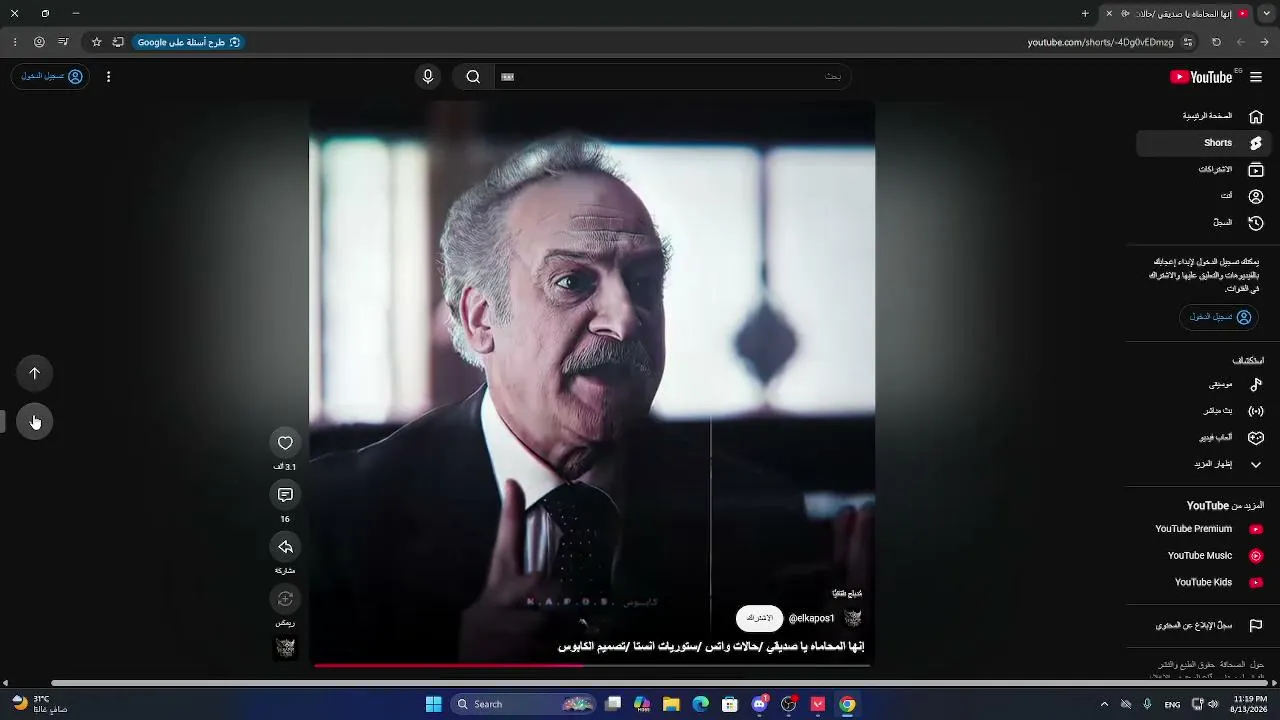Click in the YouTube search field

click(672, 77)
